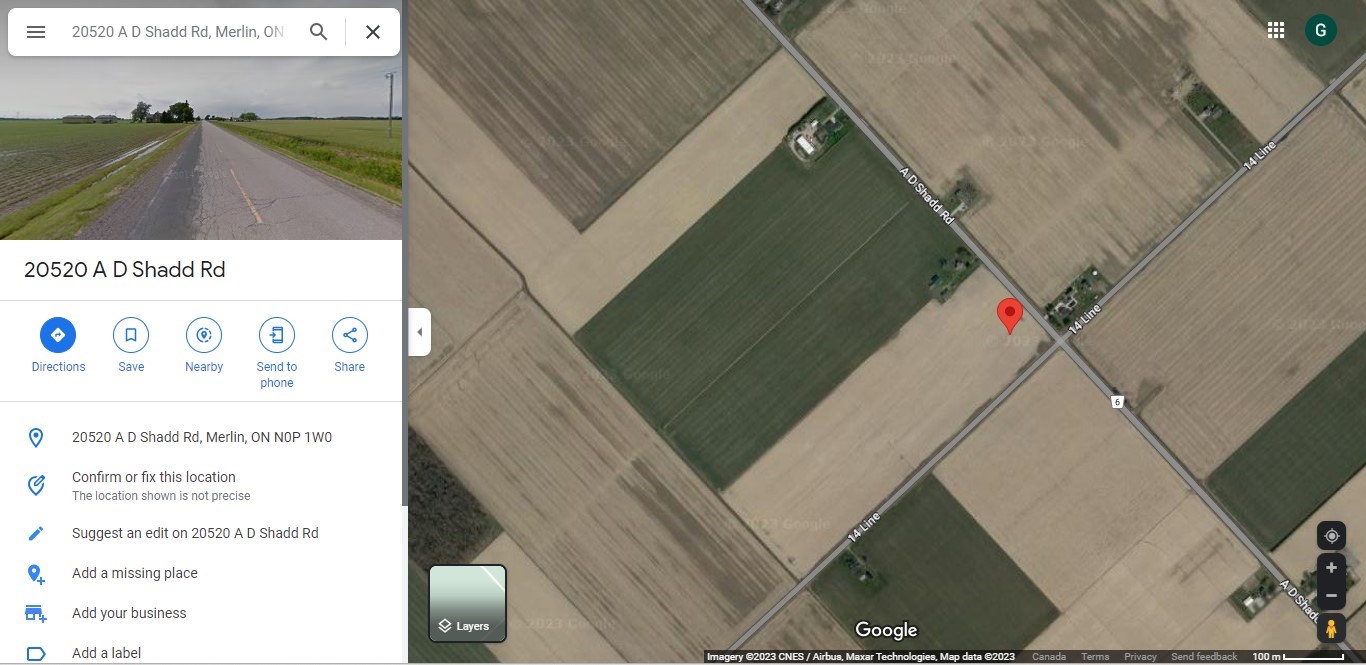Select Add a missing place
Viewport: 1366px width, 665px height.
pos(135,573)
